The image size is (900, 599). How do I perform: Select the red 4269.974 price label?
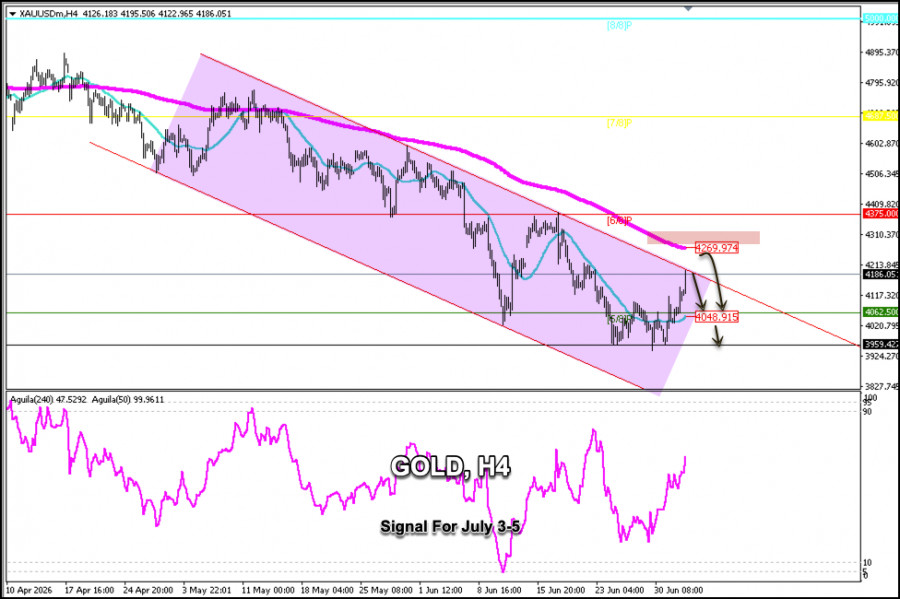(717, 248)
